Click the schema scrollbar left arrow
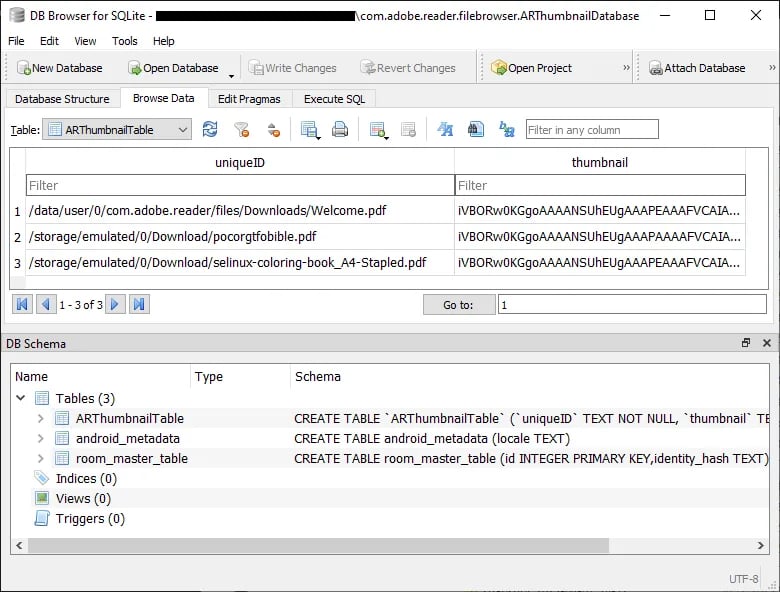Viewport: 780px width, 592px height. (19, 545)
